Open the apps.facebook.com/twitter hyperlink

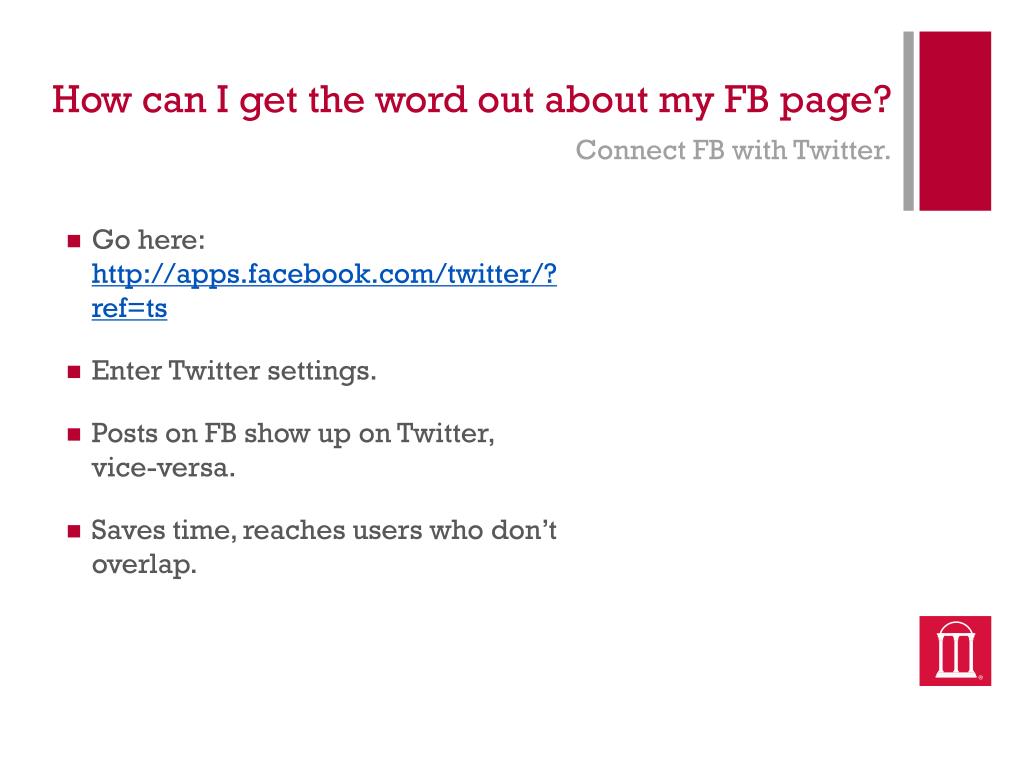click(x=324, y=274)
